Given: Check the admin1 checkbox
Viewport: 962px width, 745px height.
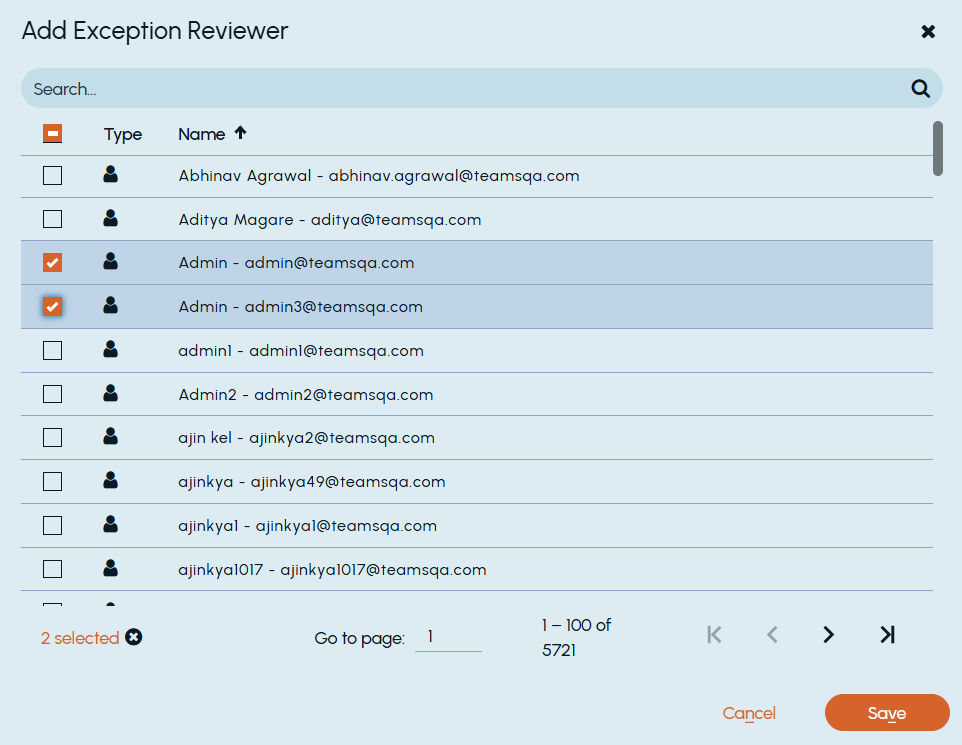Looking at the screenshot, I should (53, 350).
